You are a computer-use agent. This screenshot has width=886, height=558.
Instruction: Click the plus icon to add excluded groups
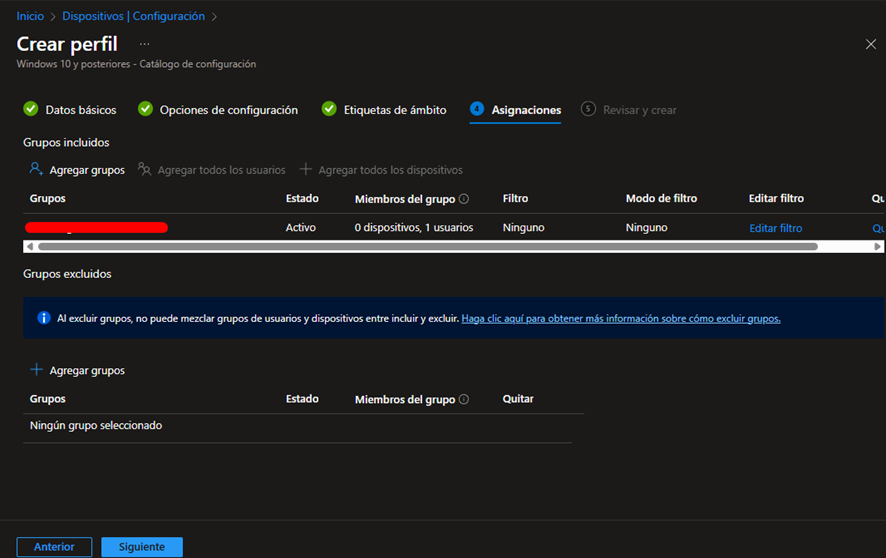click(x=37, y=370)
